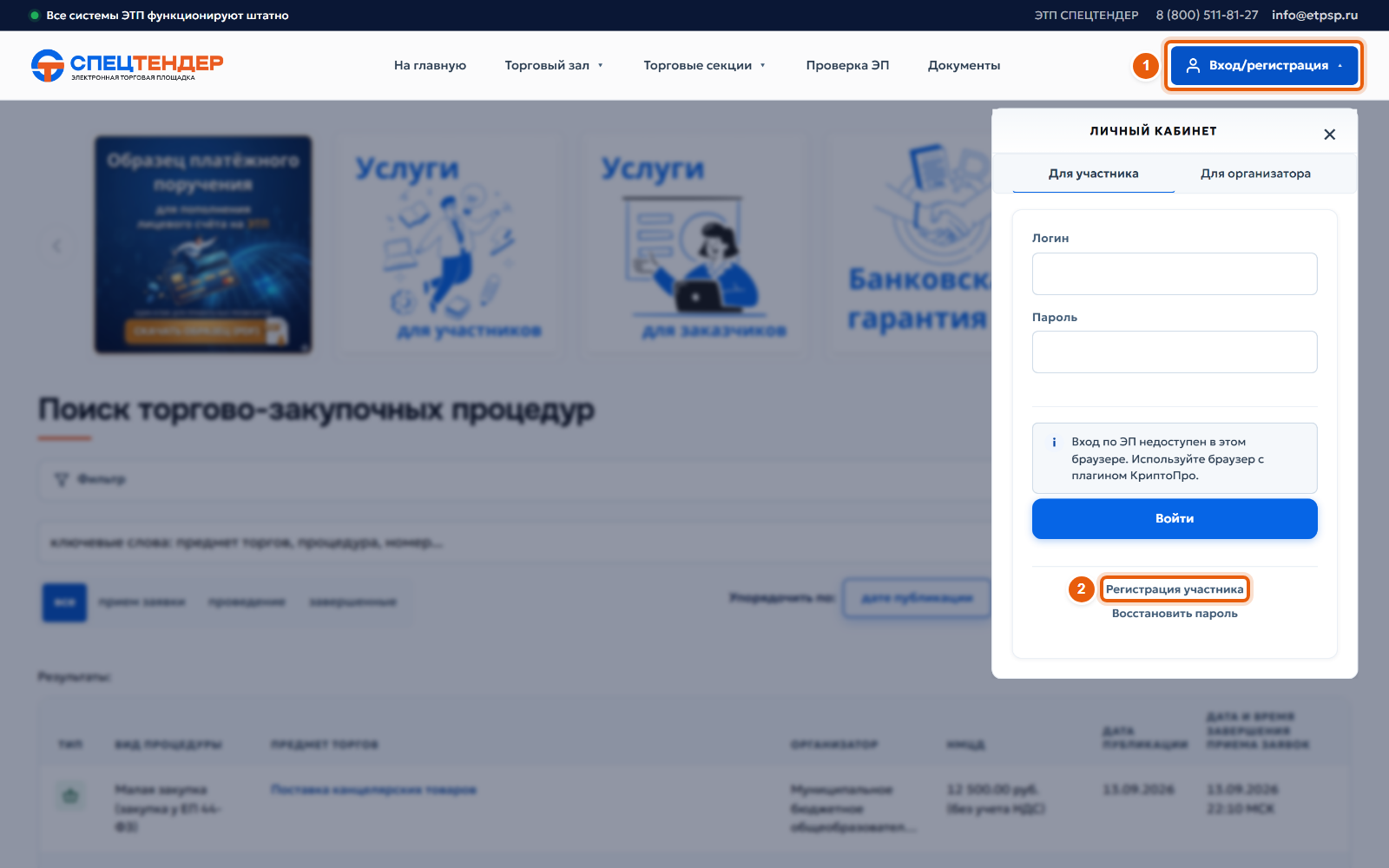Open the Услуги для участников card

449,244
